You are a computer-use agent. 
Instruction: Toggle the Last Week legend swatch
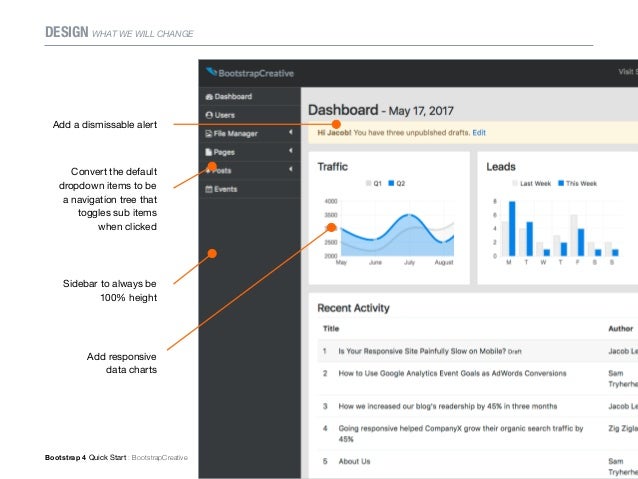point(515,184)
